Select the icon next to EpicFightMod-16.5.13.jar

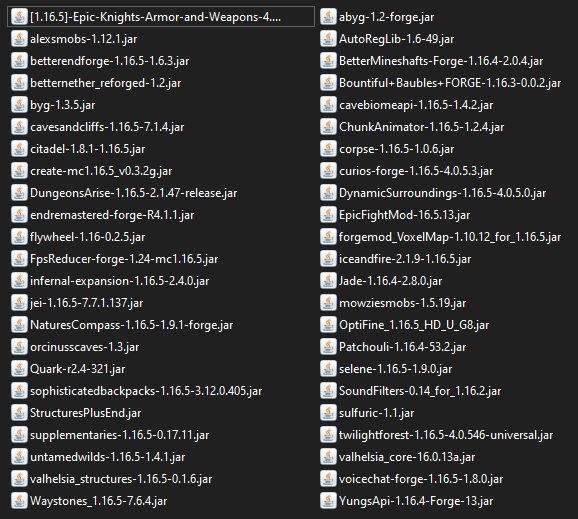[328, 215]
